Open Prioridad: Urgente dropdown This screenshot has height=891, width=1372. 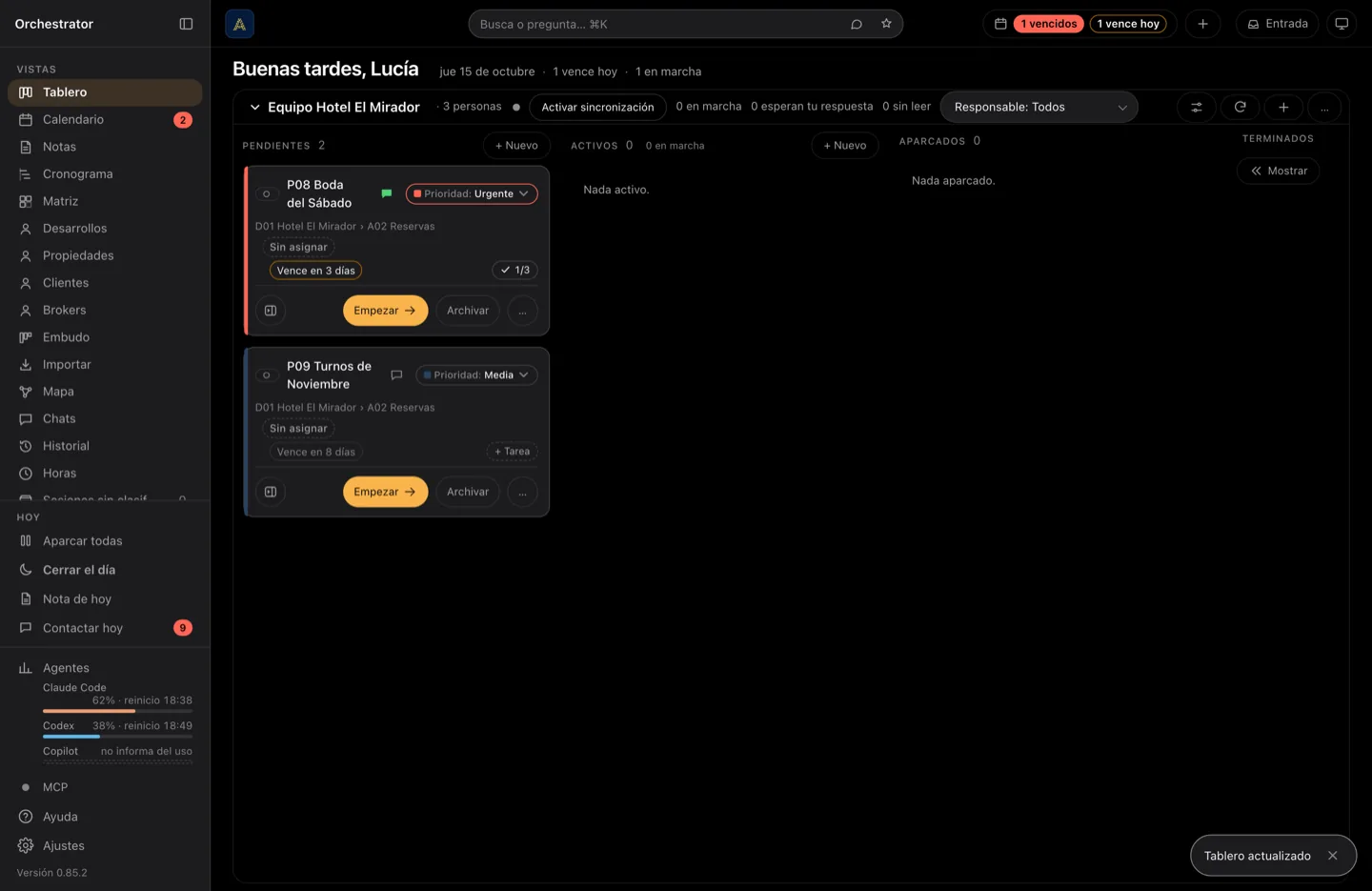click(x=472, y=193)
